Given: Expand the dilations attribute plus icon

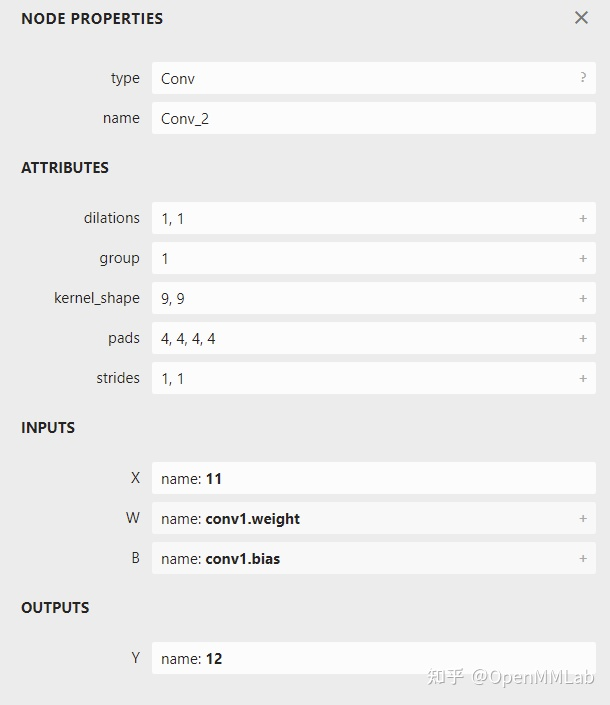Looking at the screenshot, I should (x=583, y=219).
